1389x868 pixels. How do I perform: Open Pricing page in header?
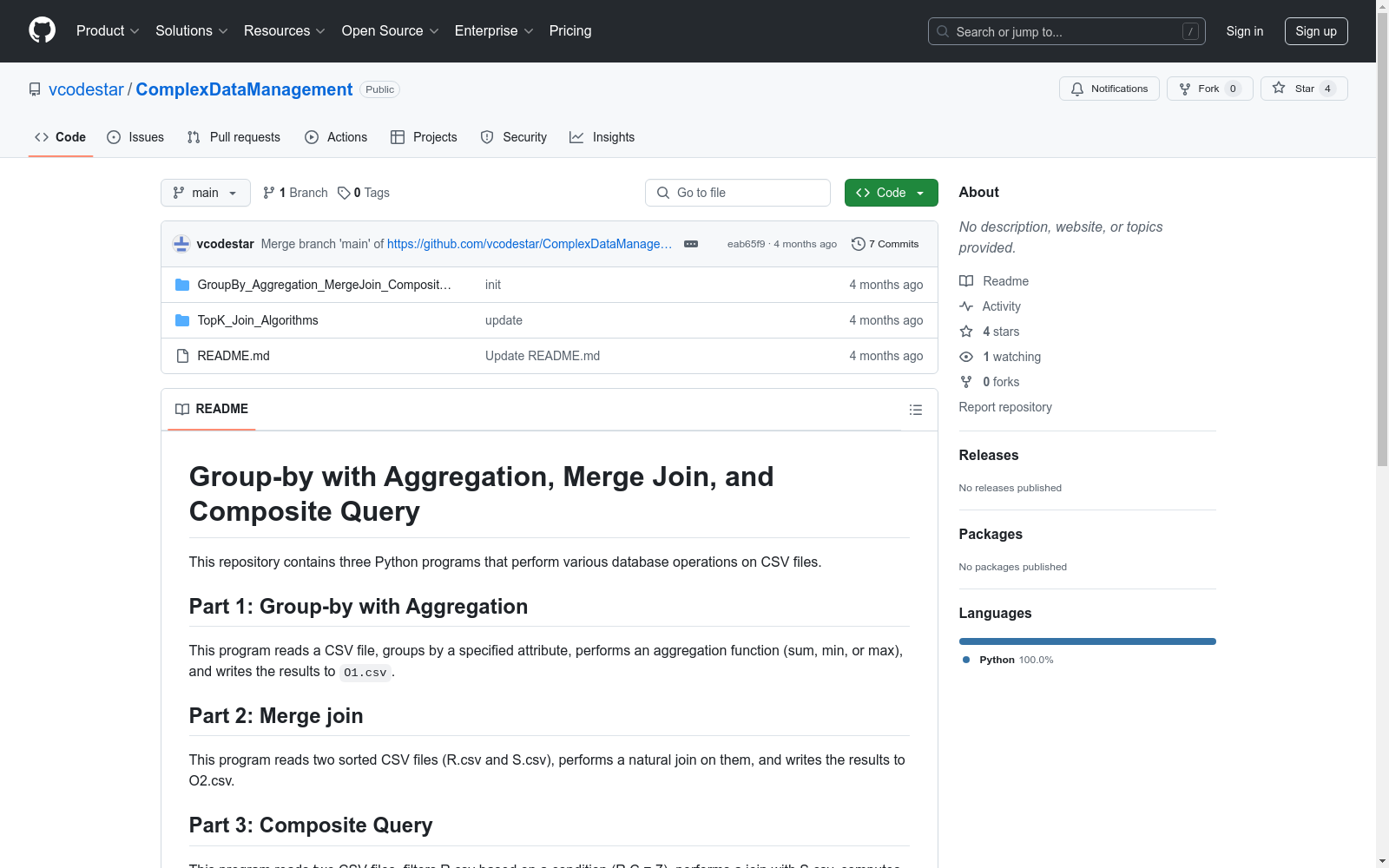pyautogui.click(x=570, y=31)
